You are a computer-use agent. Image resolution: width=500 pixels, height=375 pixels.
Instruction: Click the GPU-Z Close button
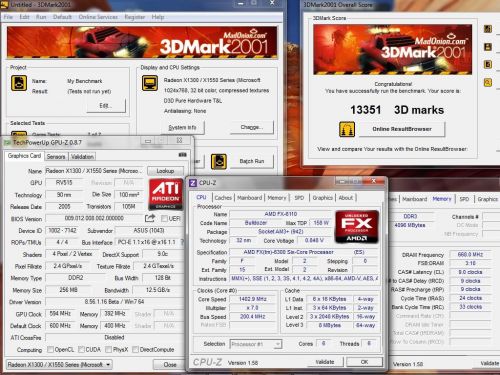170,365
